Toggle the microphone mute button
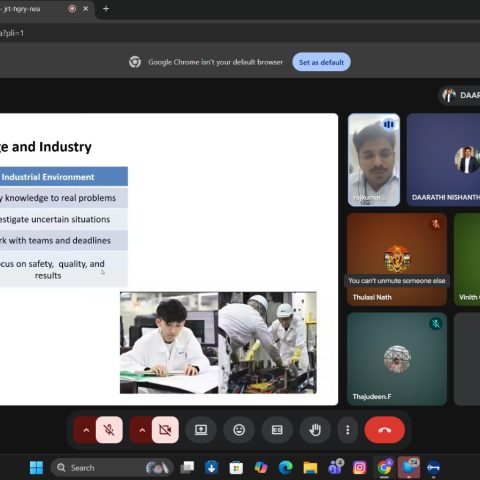 (x=109, y=430)
